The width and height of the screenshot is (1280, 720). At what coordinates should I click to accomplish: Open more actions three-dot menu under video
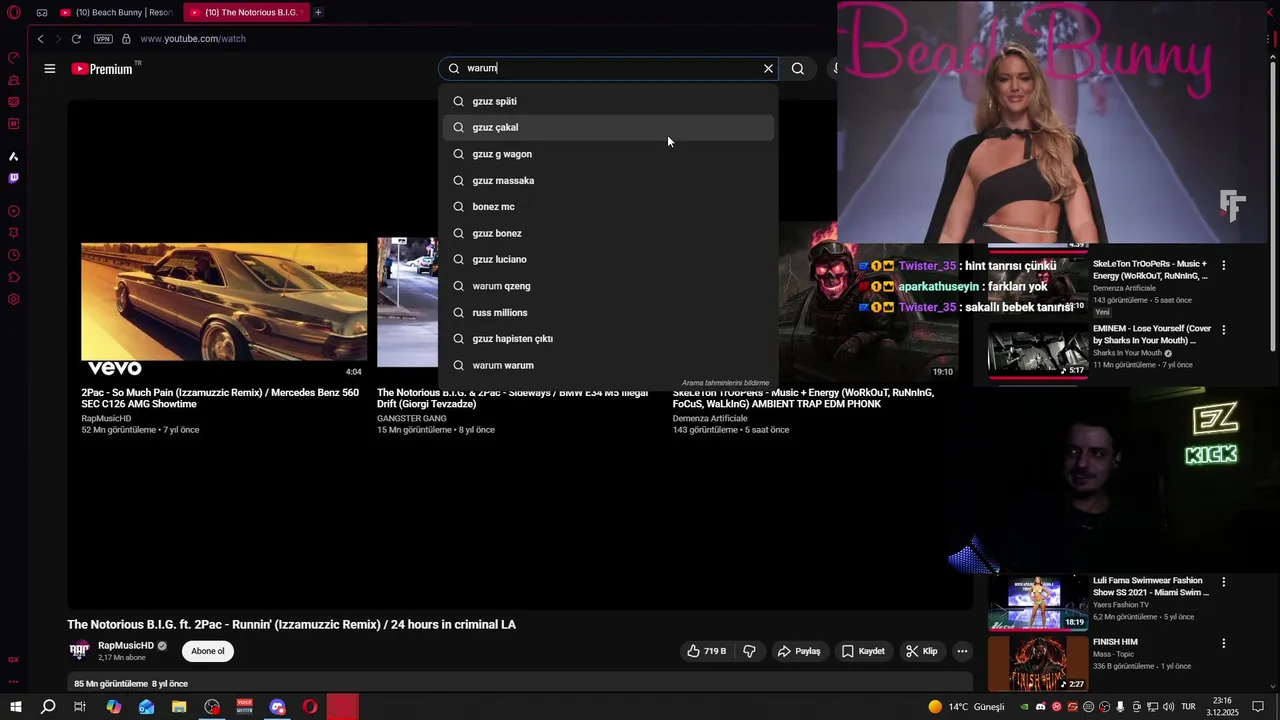pyautogui.click(x=962, y=651)
